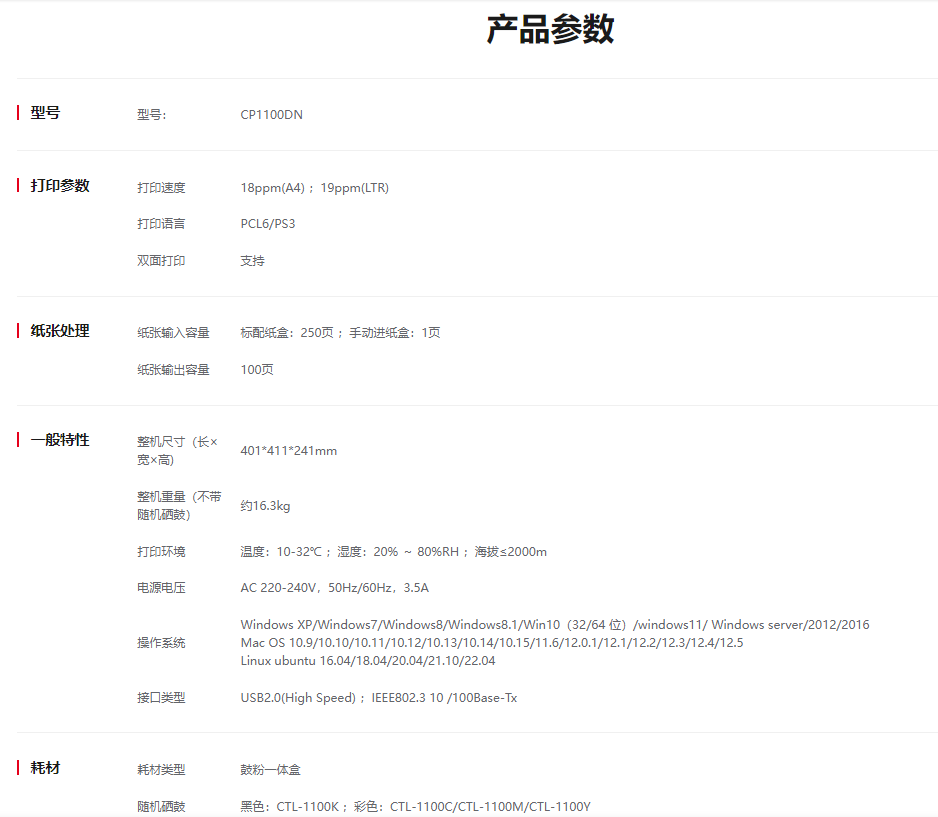Click the PCL6/PS3 print language value

pyautogui.click(x=267, y=224)
